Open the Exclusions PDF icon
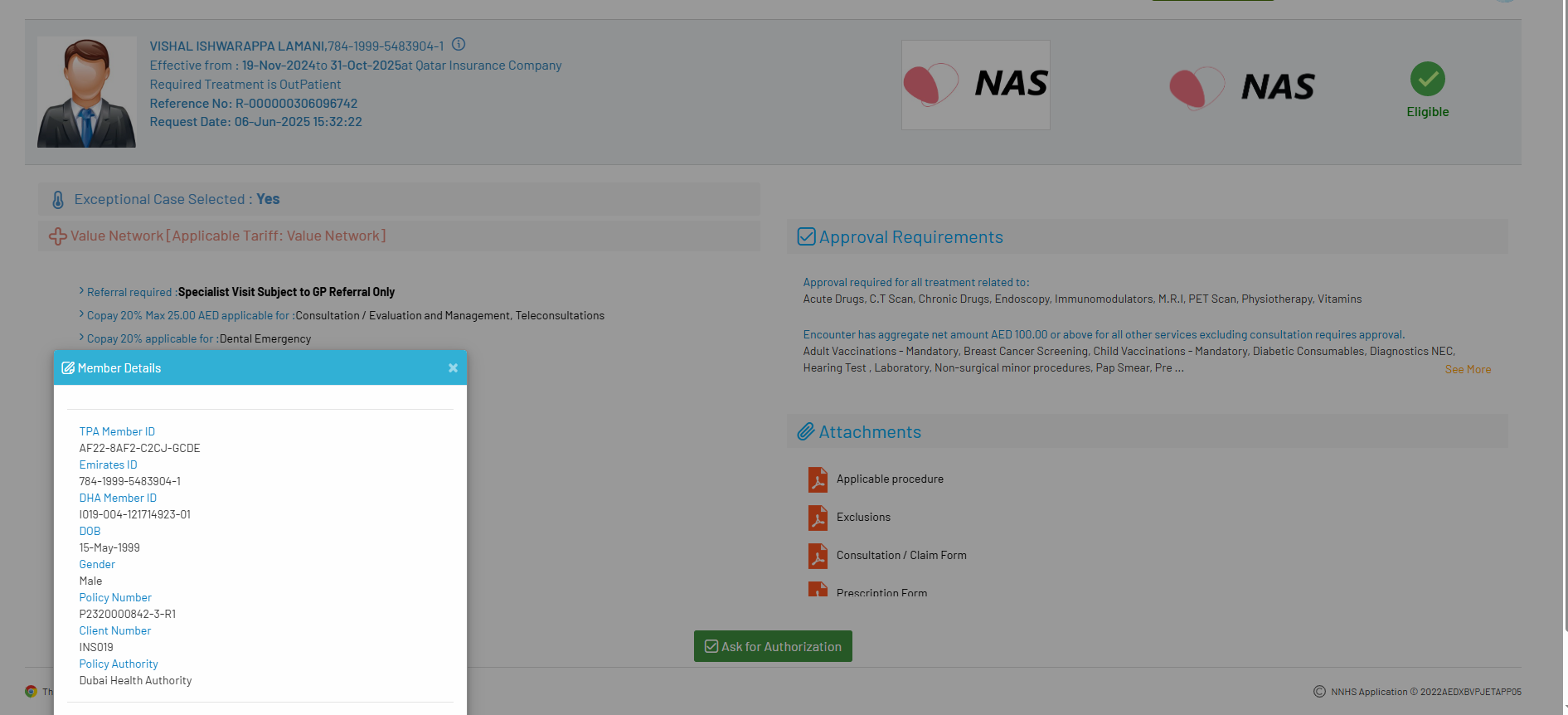Image resolution: width=1568 pixels, height=715 pixels. pos(818,518)
